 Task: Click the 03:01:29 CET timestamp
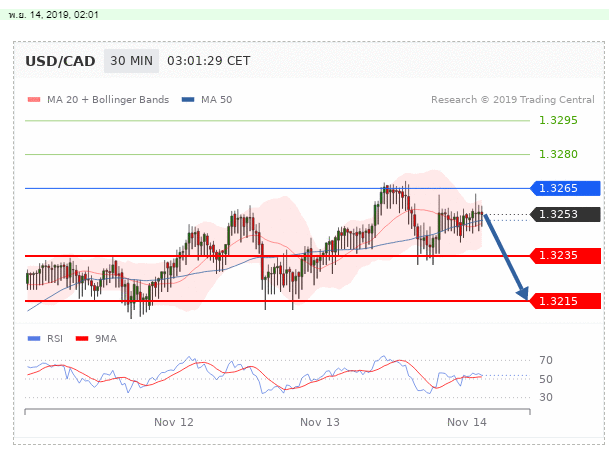click(x=209, y=61)
